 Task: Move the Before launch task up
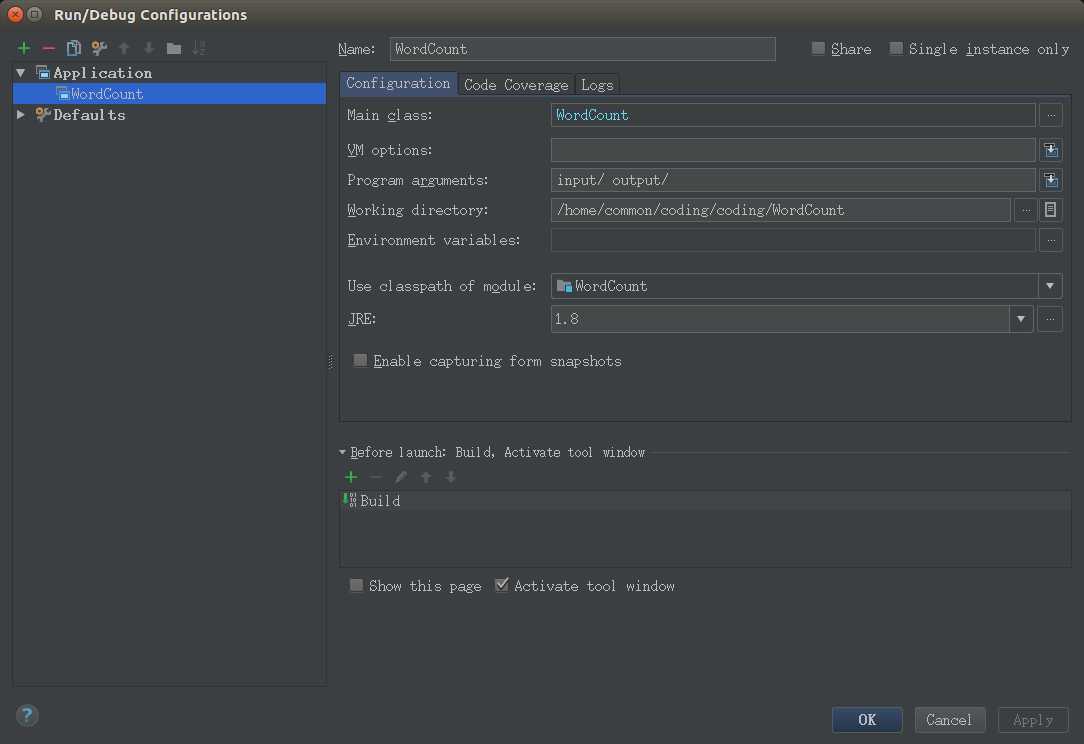coord(426,477)
